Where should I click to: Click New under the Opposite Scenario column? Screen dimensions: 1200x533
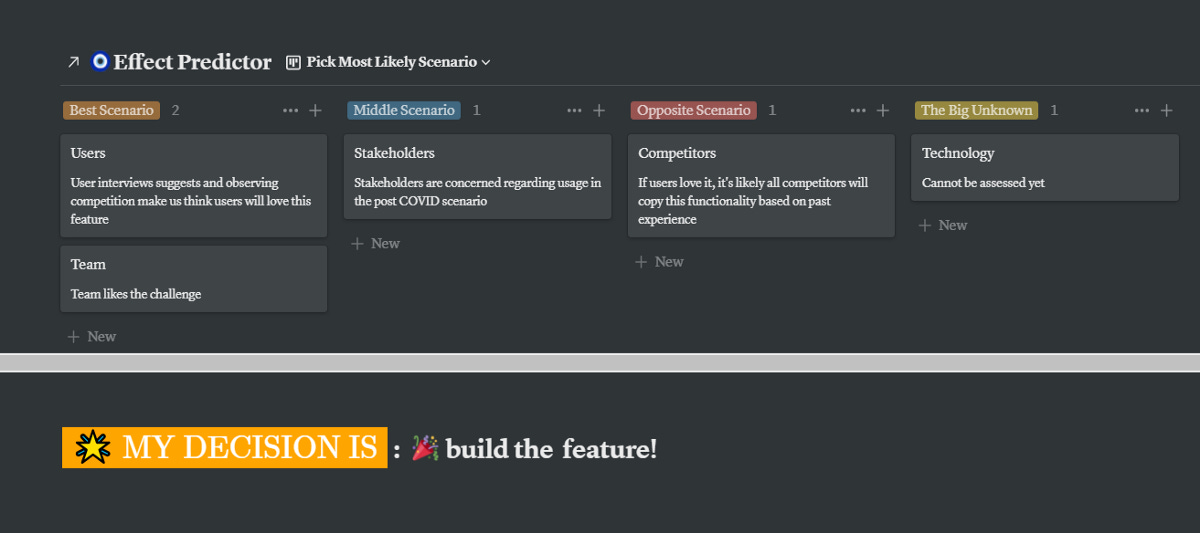coord(660,262)
